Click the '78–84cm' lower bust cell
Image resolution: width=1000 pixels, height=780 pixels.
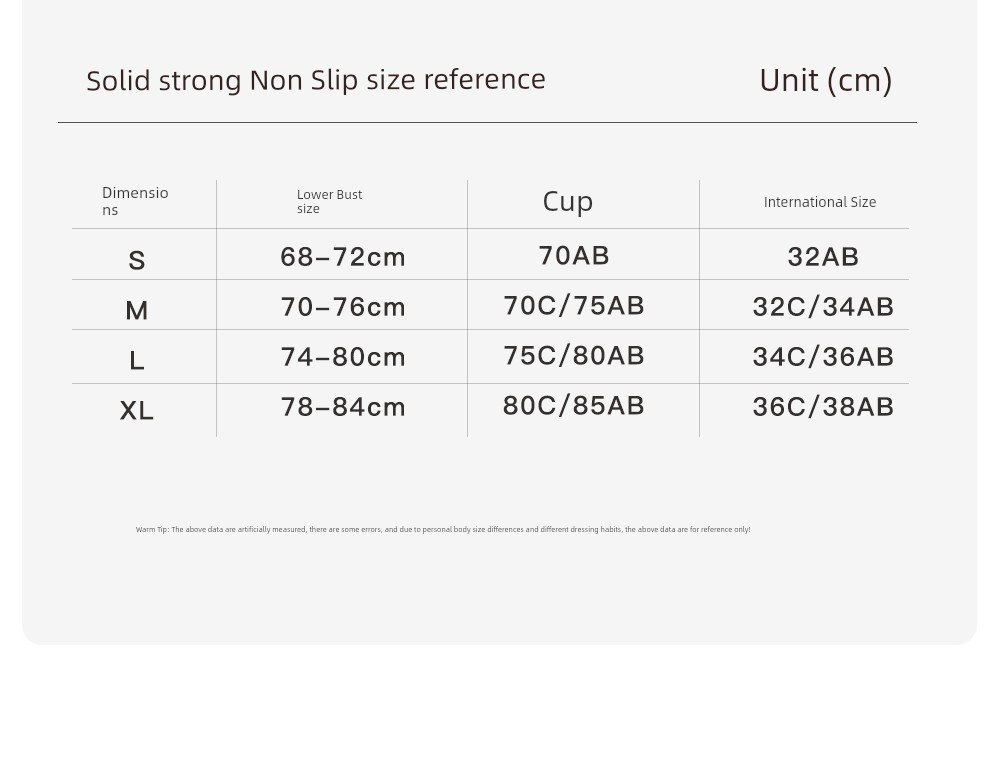(x=343, y=406)
